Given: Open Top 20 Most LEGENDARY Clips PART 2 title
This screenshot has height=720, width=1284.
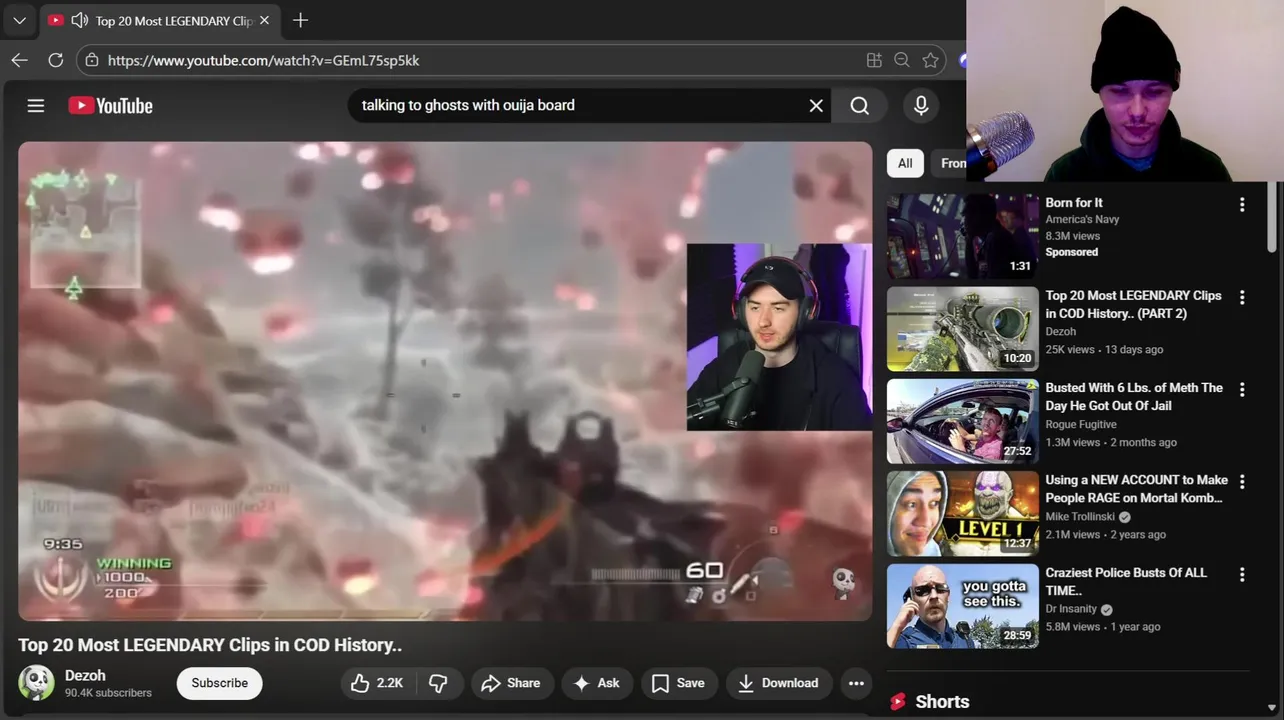Looking at the screenshot, I should pos(1133,304).
